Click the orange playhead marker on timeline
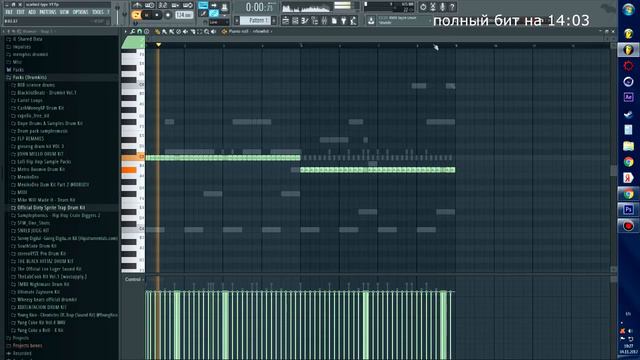The width and height of the screenshot is (640, 360). click(x=158, y=44)
